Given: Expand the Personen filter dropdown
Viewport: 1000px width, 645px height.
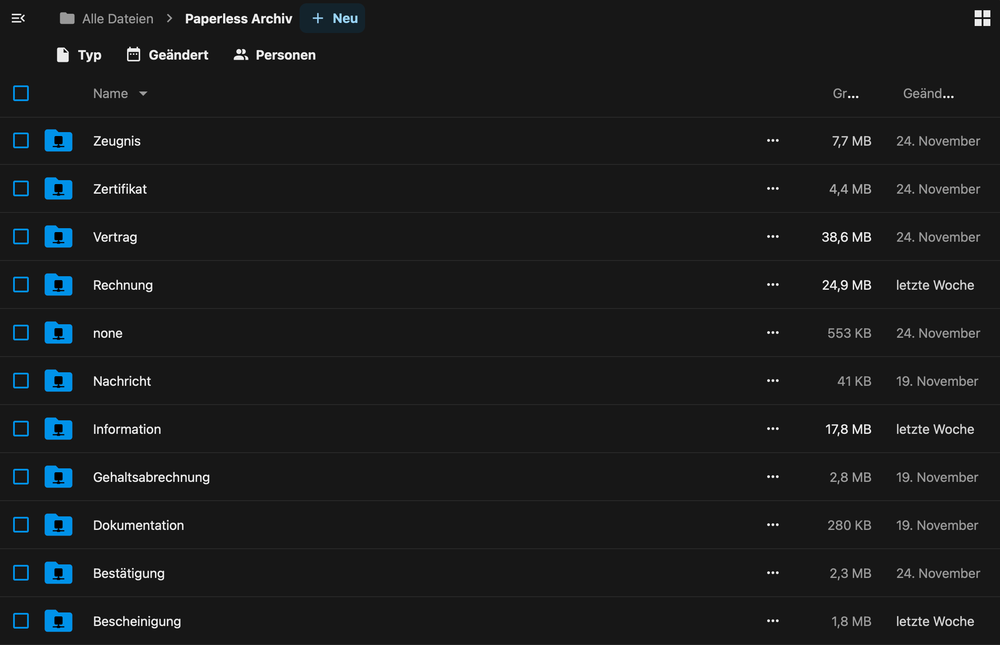Looking at the screenshot, I should coord(275,55).
